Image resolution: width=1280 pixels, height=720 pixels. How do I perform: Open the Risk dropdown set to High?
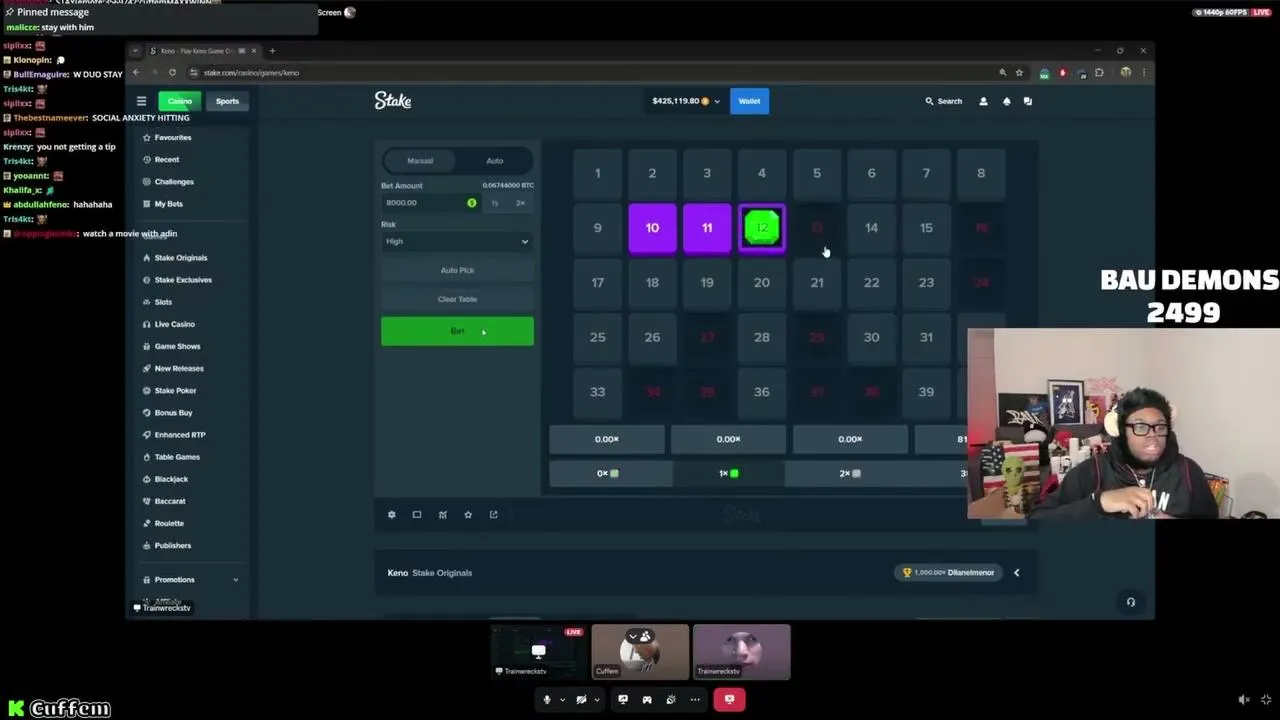click(457, 241)
